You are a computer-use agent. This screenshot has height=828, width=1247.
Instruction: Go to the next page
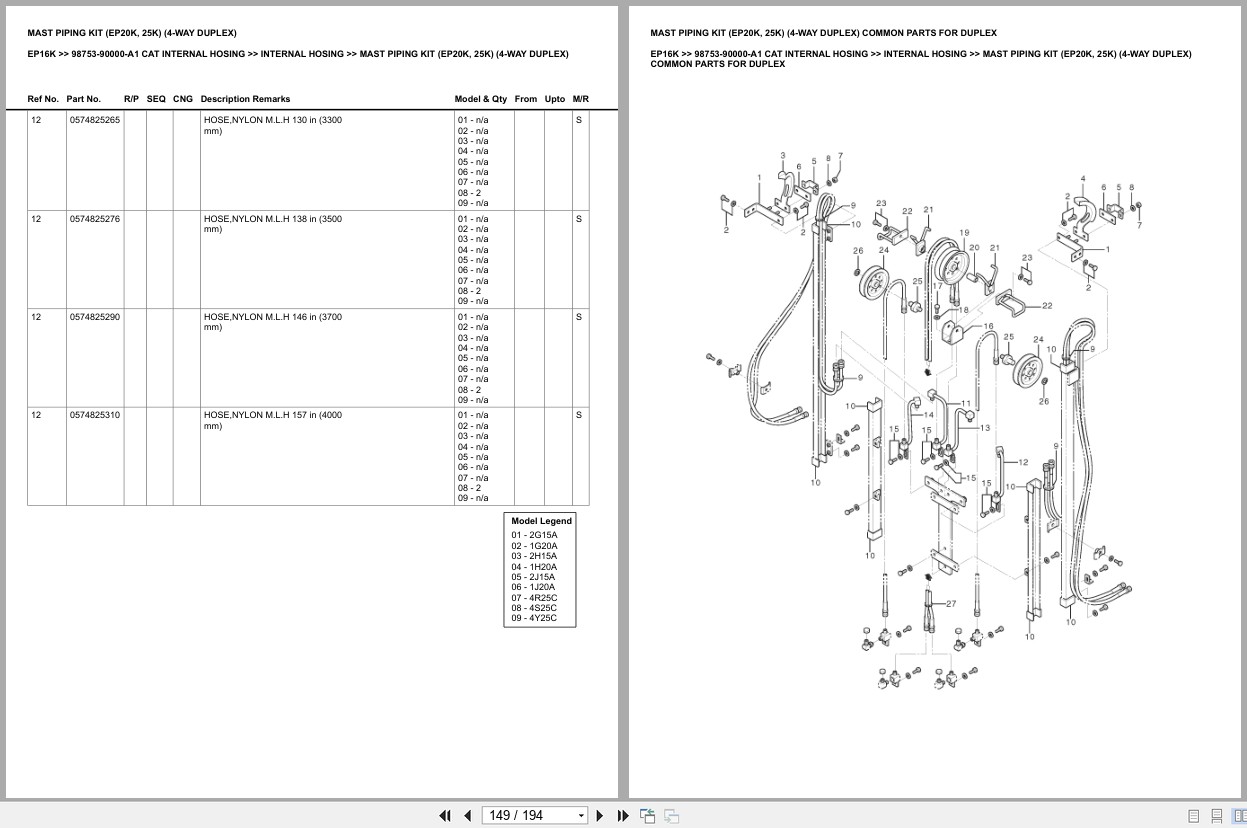point(600,816)
